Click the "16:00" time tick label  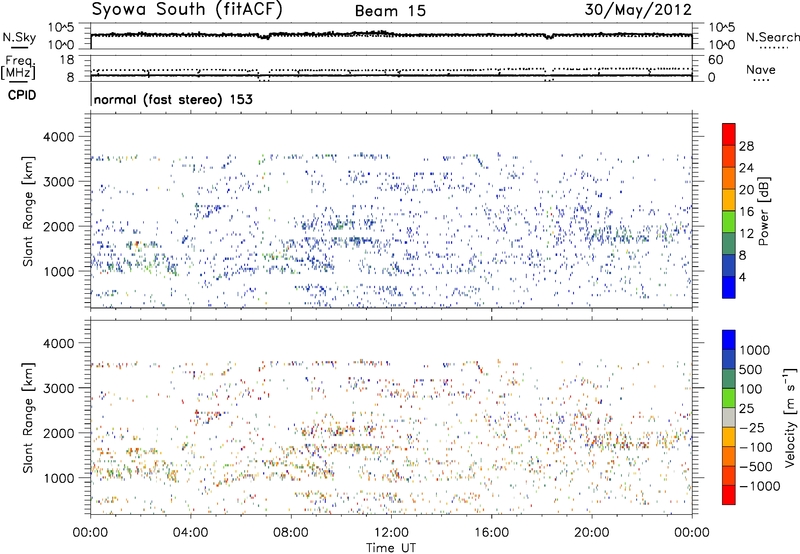tap(491, 533)
